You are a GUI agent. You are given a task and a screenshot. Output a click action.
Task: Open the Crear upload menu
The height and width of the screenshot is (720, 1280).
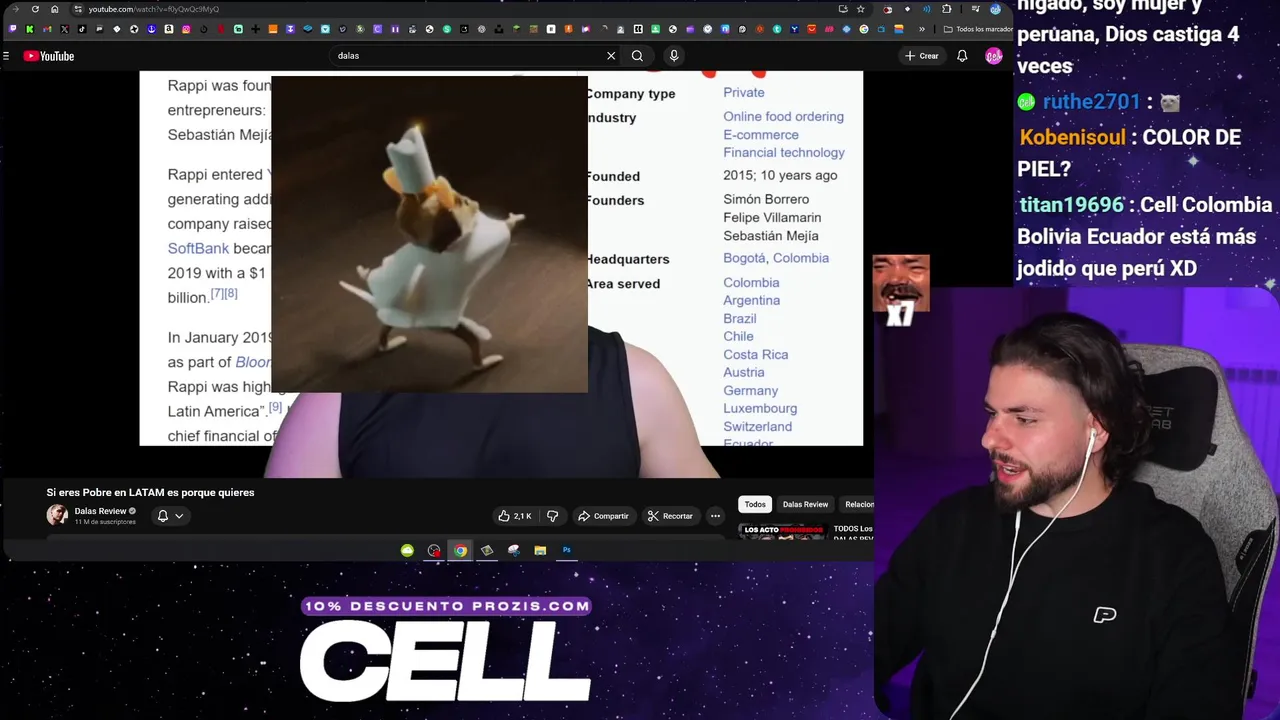coord(921,56)
